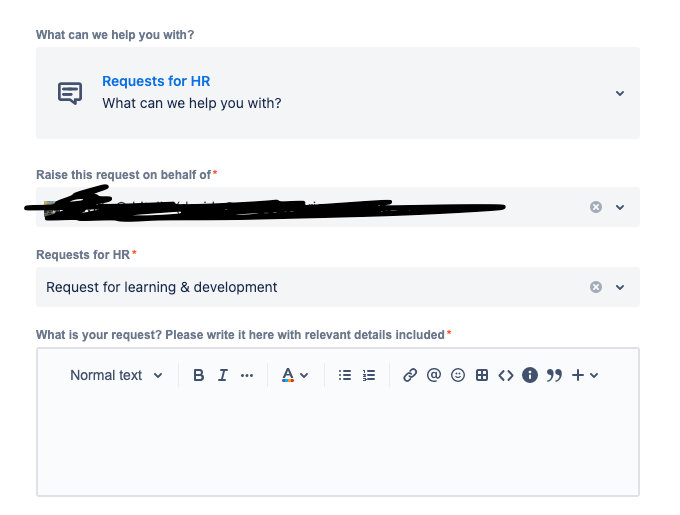The image size is (680, 515).
Task: Open the emoji picker
Action: pos(458,375)
